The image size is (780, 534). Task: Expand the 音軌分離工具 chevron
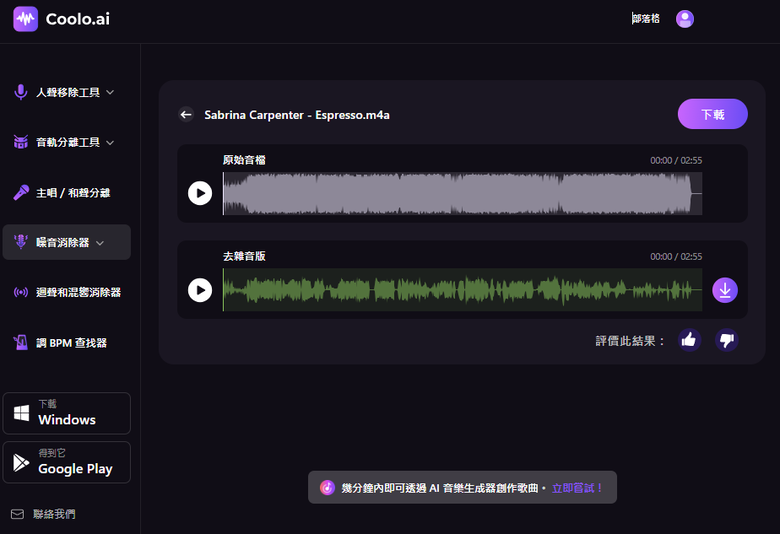(x=110, y=143)
